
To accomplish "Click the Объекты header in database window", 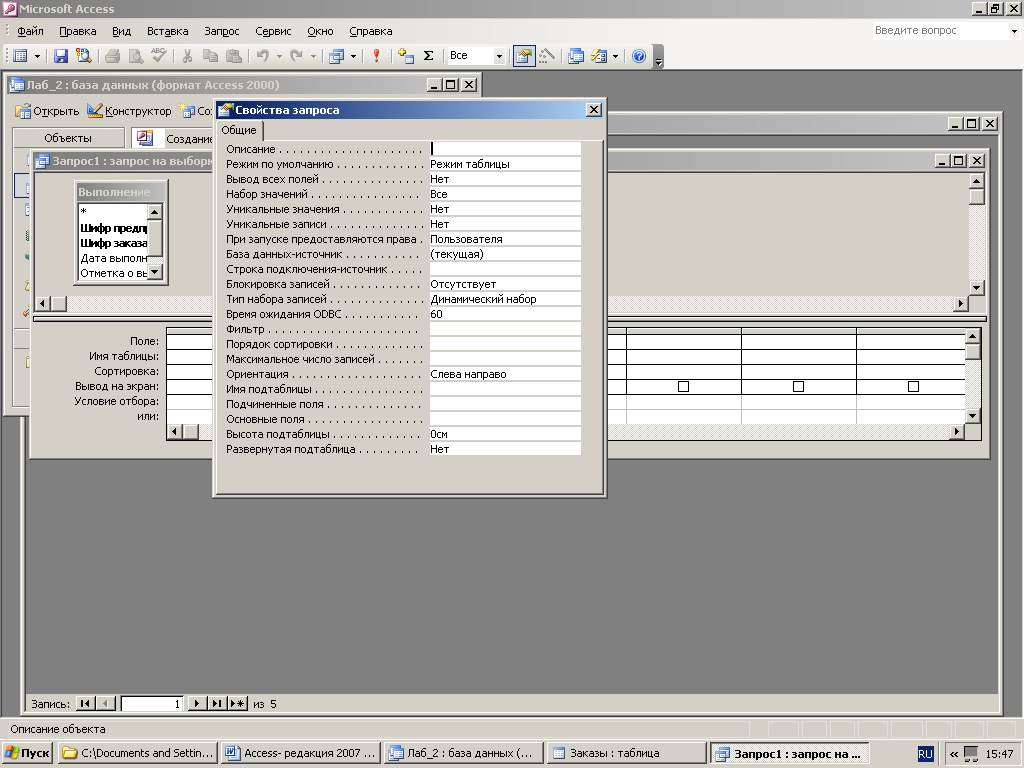I will [x=68, y=138].
